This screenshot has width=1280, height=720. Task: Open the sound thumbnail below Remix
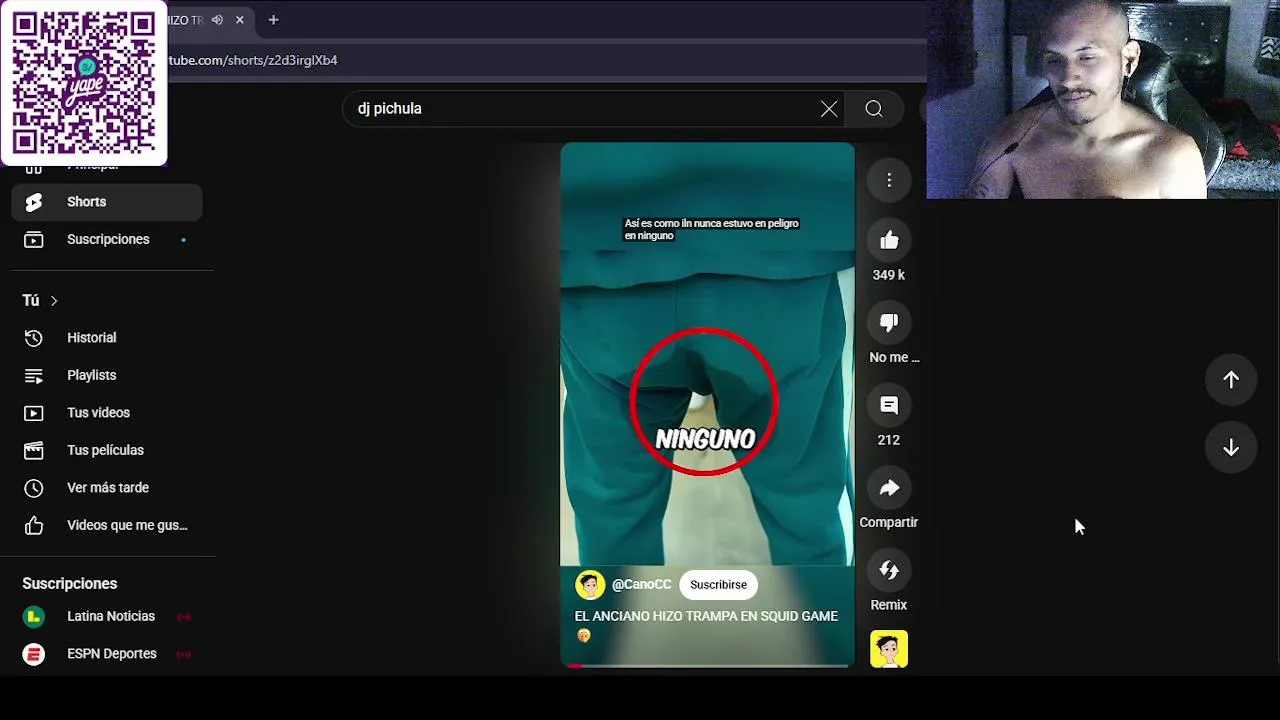tap(889, 649)
